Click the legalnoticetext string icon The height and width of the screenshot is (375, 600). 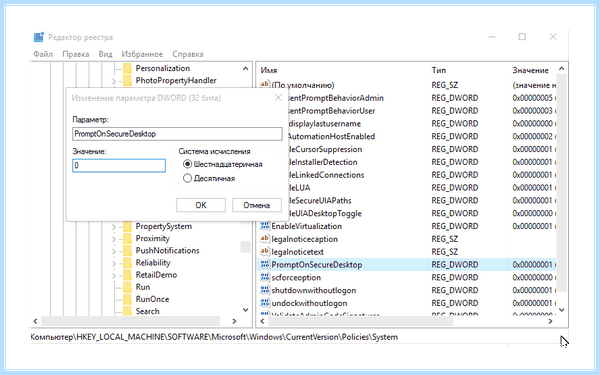click(264, 252)
